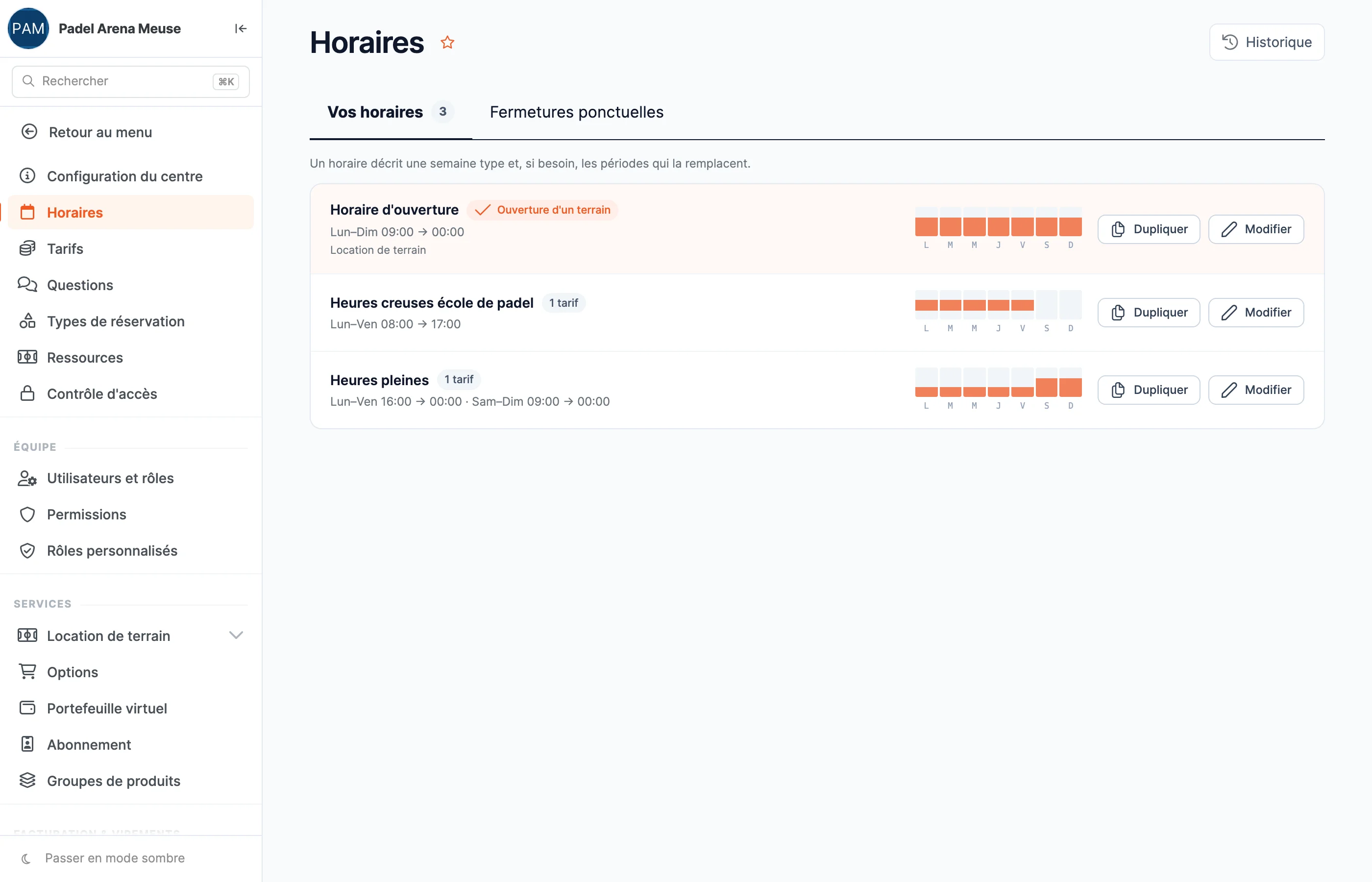1372x882 pixels.
Task: Click the Abonnement badge icon
Action: pos(27,744)
